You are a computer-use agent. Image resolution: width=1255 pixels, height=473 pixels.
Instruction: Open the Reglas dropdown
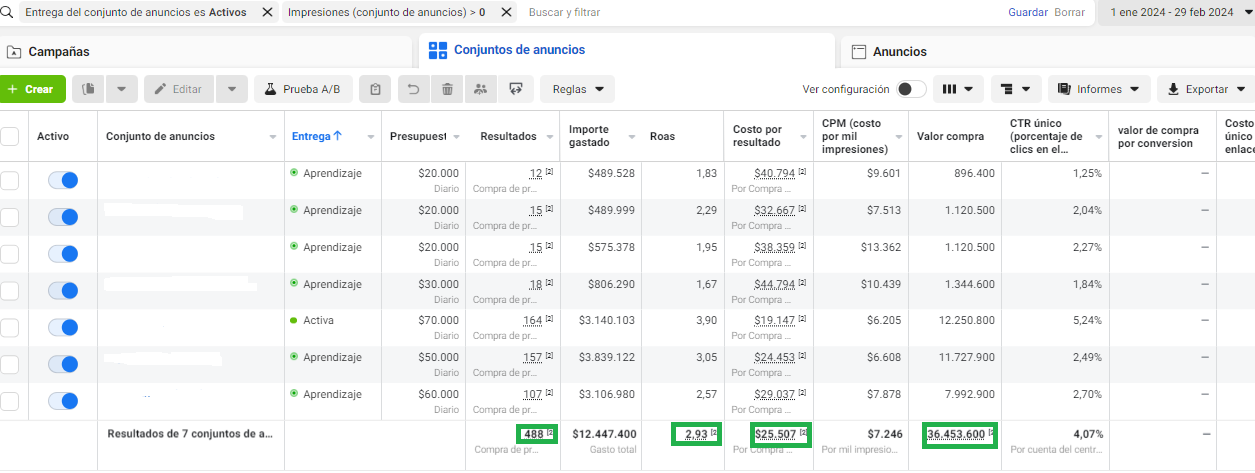(x=578, y=89)
